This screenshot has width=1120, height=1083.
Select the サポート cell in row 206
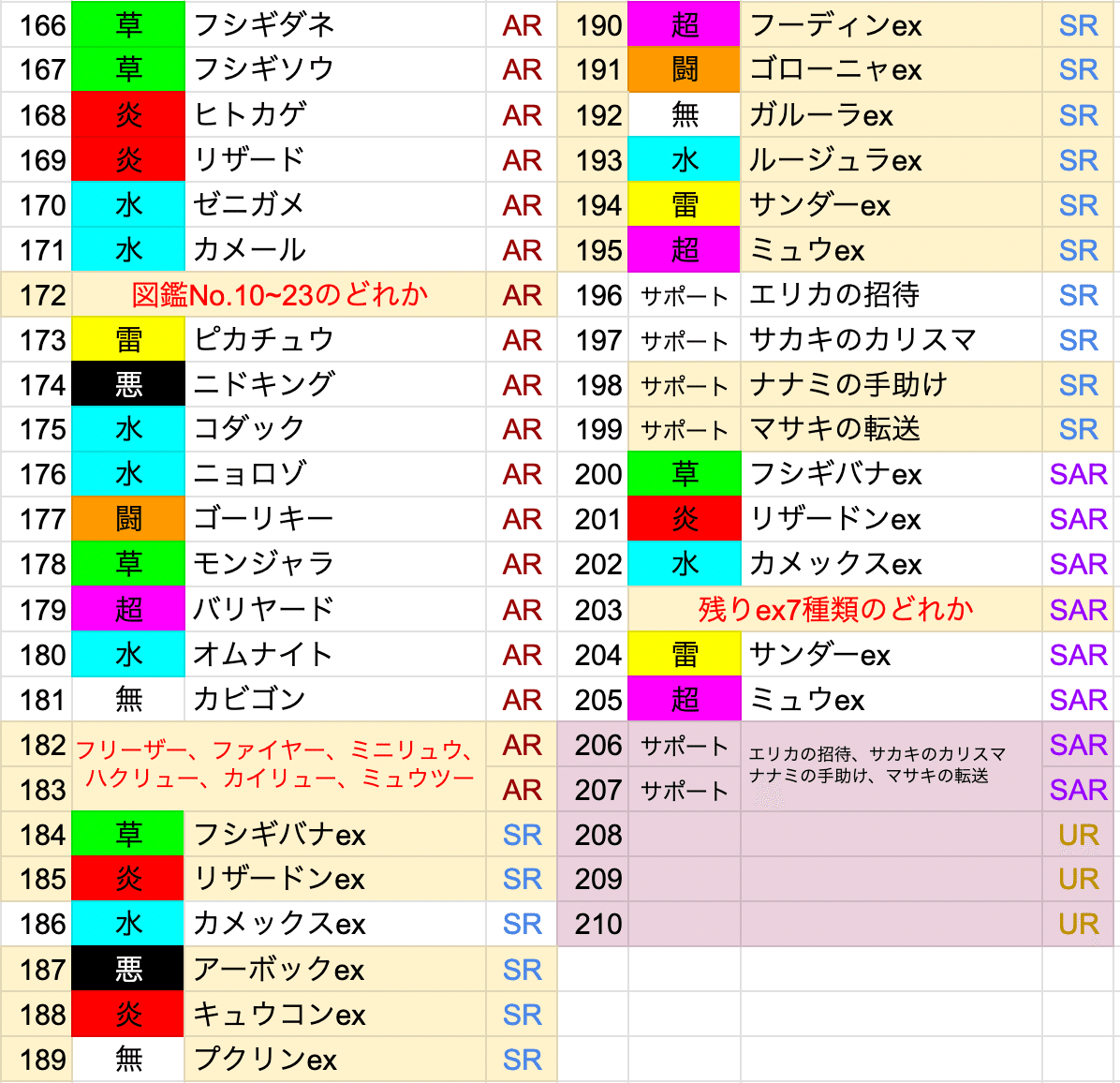click(x=685, y=745)
